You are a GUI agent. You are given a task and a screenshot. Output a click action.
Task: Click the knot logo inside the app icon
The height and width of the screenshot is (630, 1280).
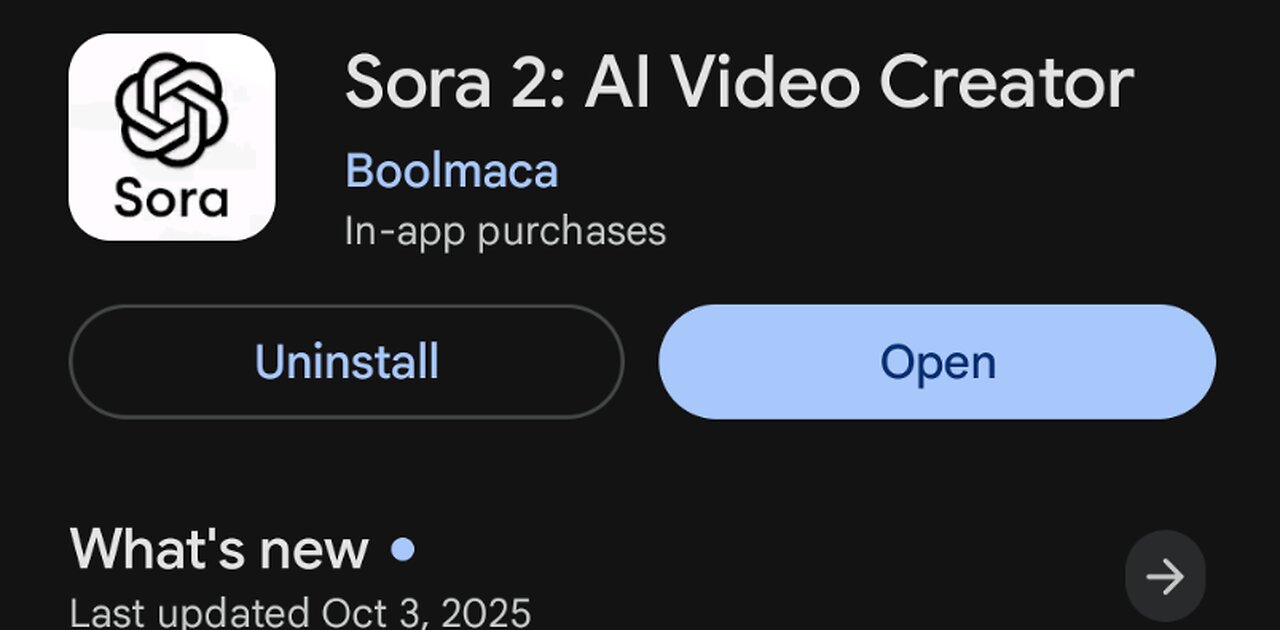click(172, 109)
